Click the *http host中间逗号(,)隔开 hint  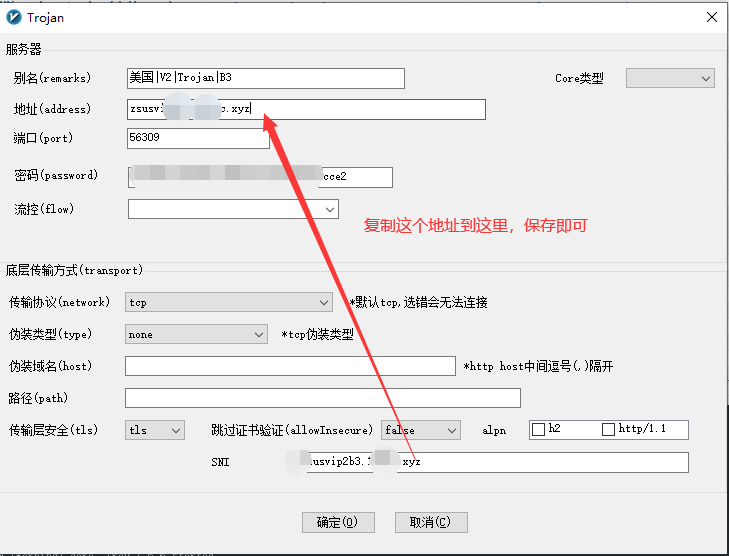[x=538, y=366]
